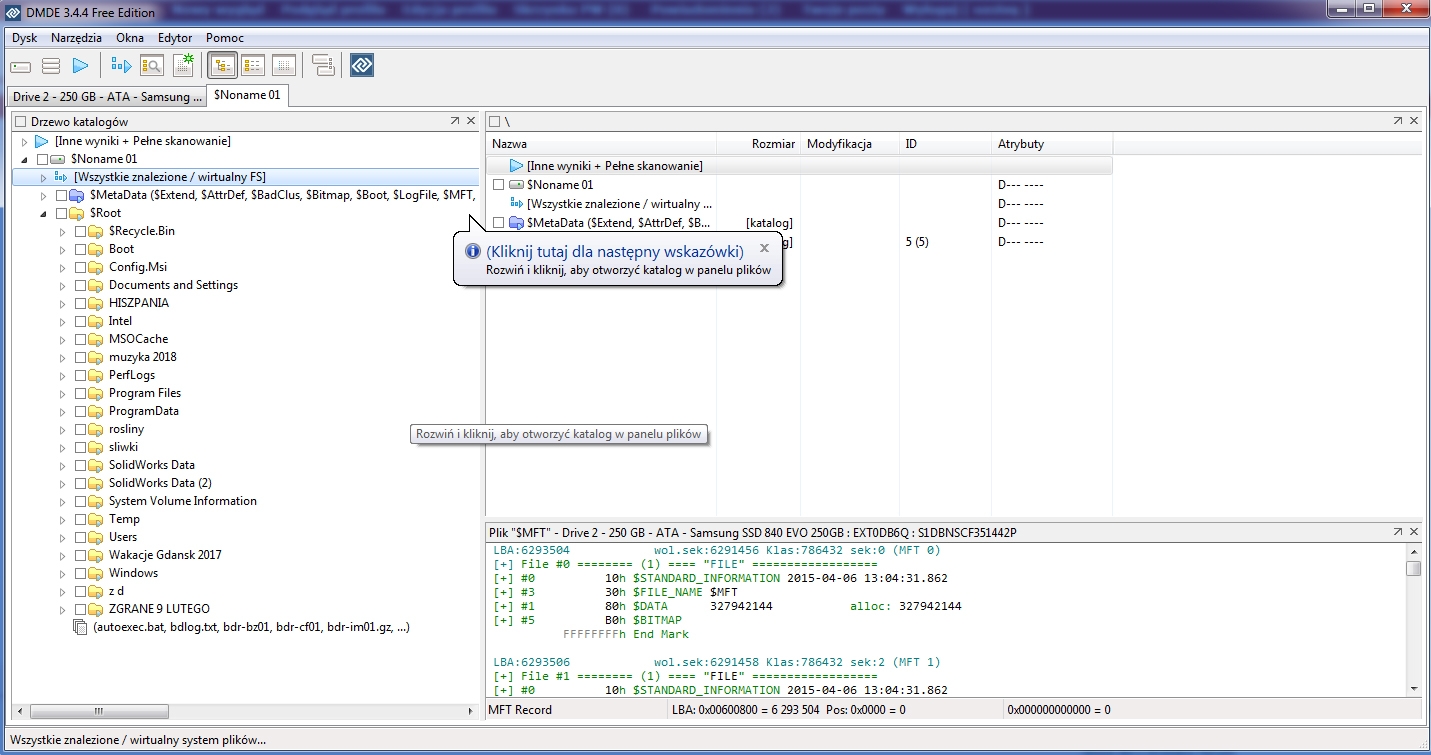Click the 'Kliknij tutaj dla następny wskazówki' link

click(615, 251)
